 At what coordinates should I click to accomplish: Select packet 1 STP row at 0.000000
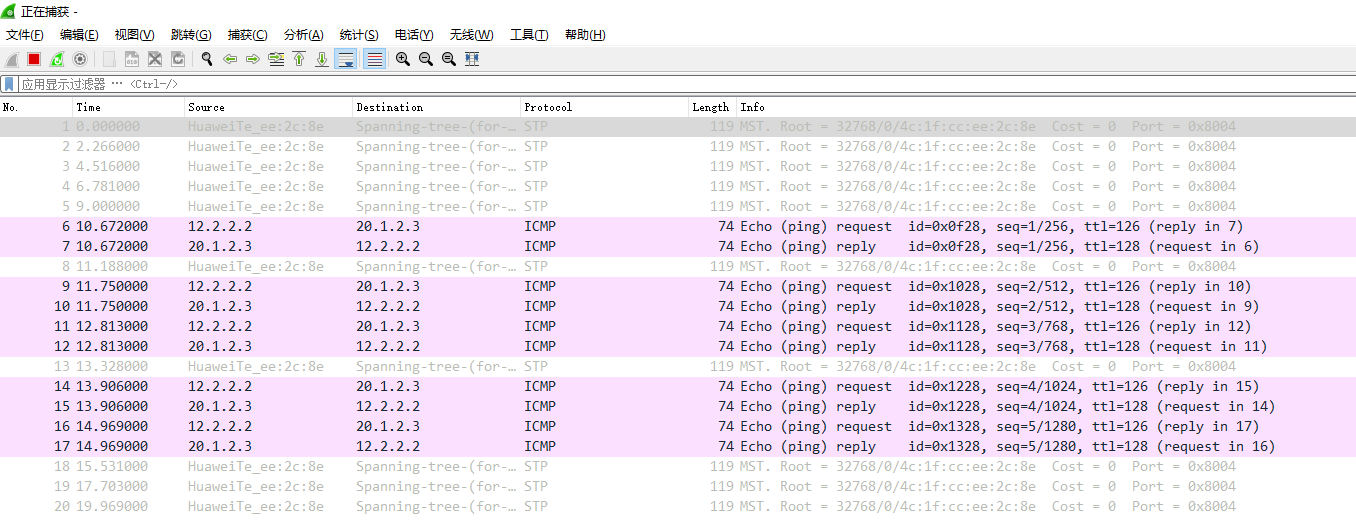pos(678,127)
